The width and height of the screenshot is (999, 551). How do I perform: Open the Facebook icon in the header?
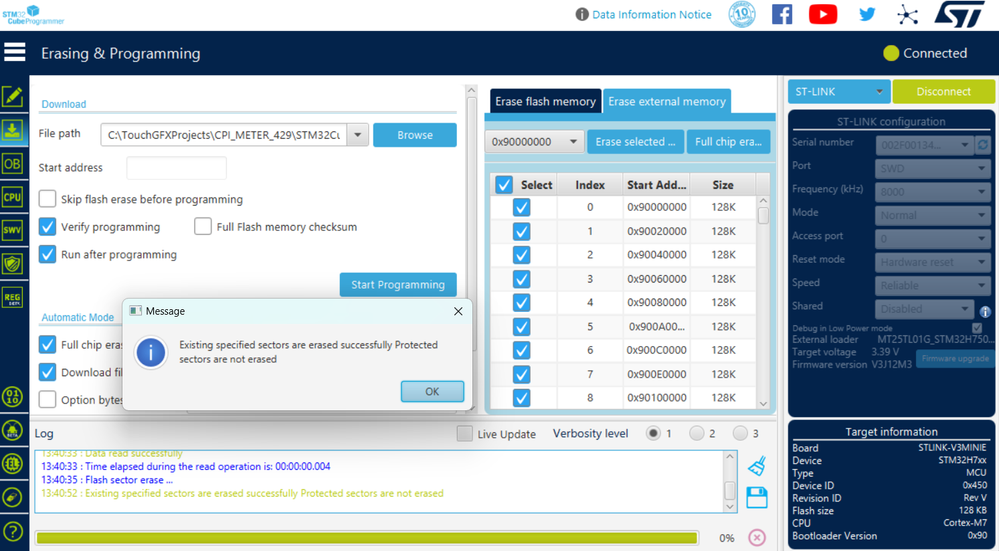click(x=782, y=14)
